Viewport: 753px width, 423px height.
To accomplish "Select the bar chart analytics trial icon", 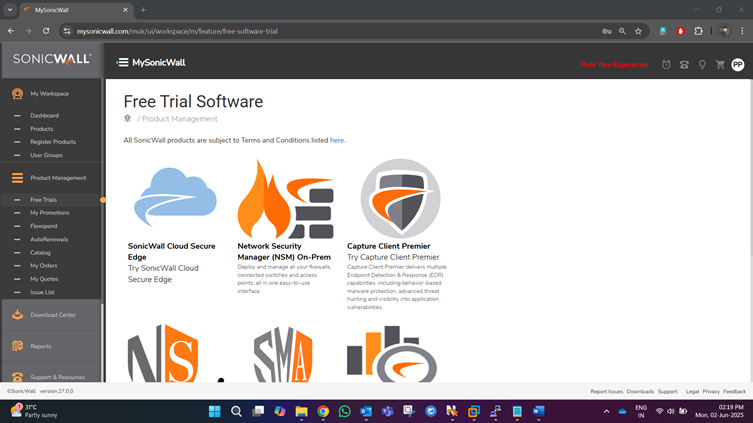I will (x=392, y=354).
